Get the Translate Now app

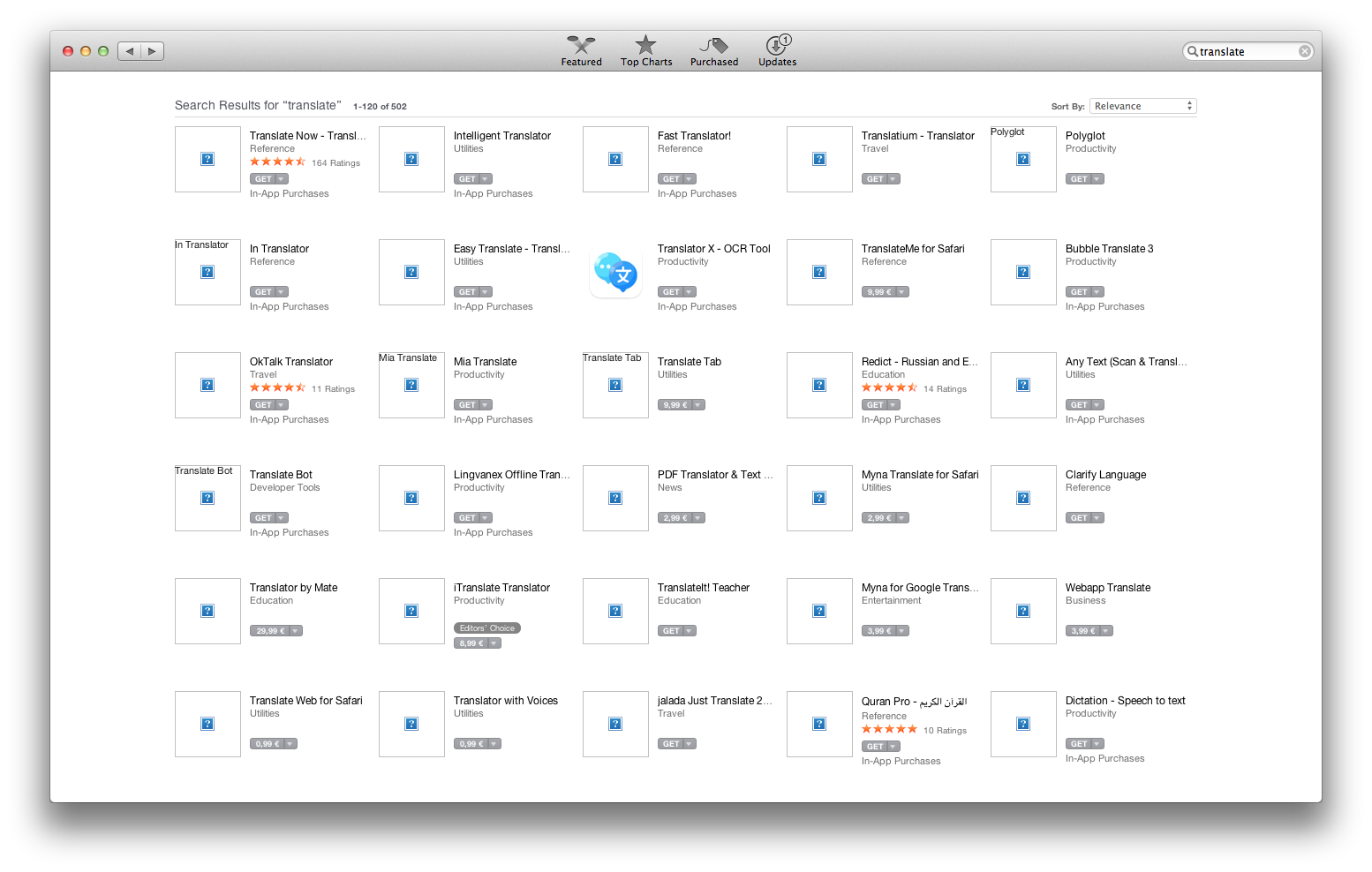click(x=263, y=179)
